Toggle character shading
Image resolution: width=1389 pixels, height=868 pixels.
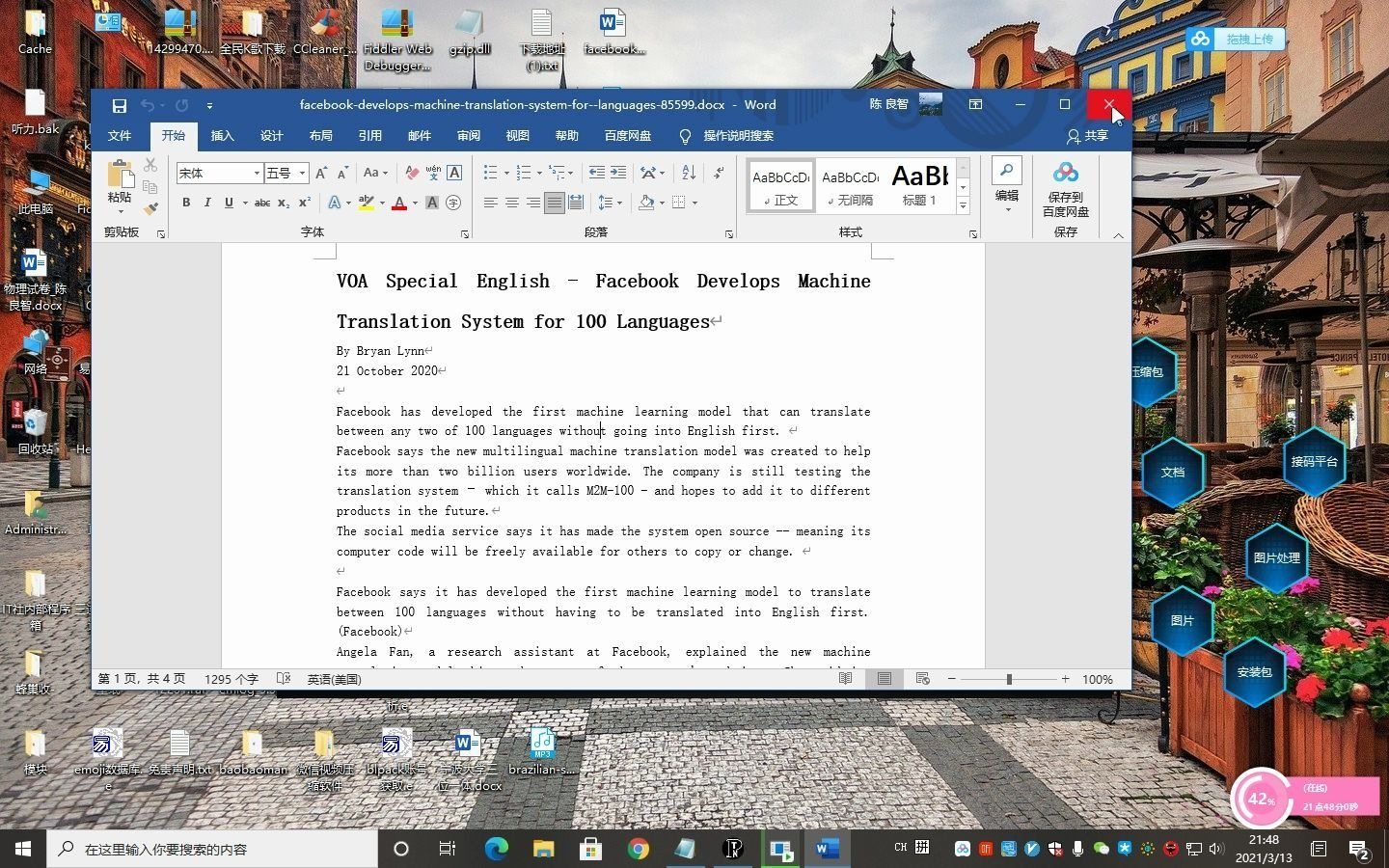coord(432,203)
